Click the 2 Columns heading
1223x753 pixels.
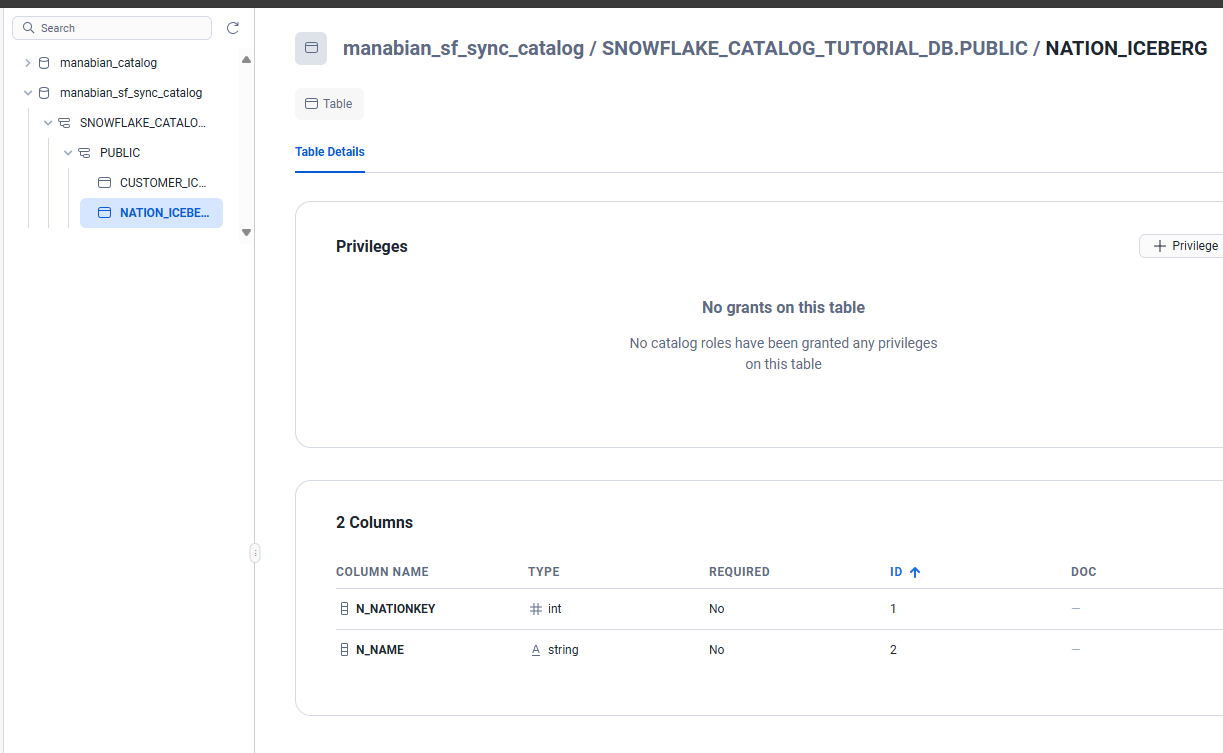(374, 523)
